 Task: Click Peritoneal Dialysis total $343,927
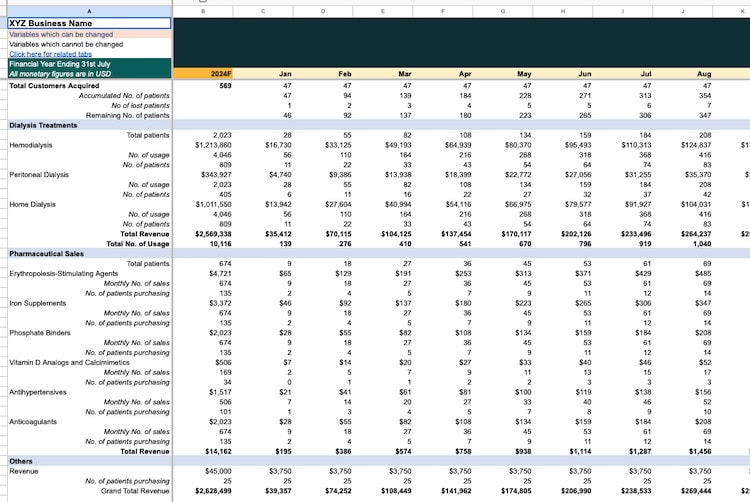pyautogui.click(x=216, y=175)
